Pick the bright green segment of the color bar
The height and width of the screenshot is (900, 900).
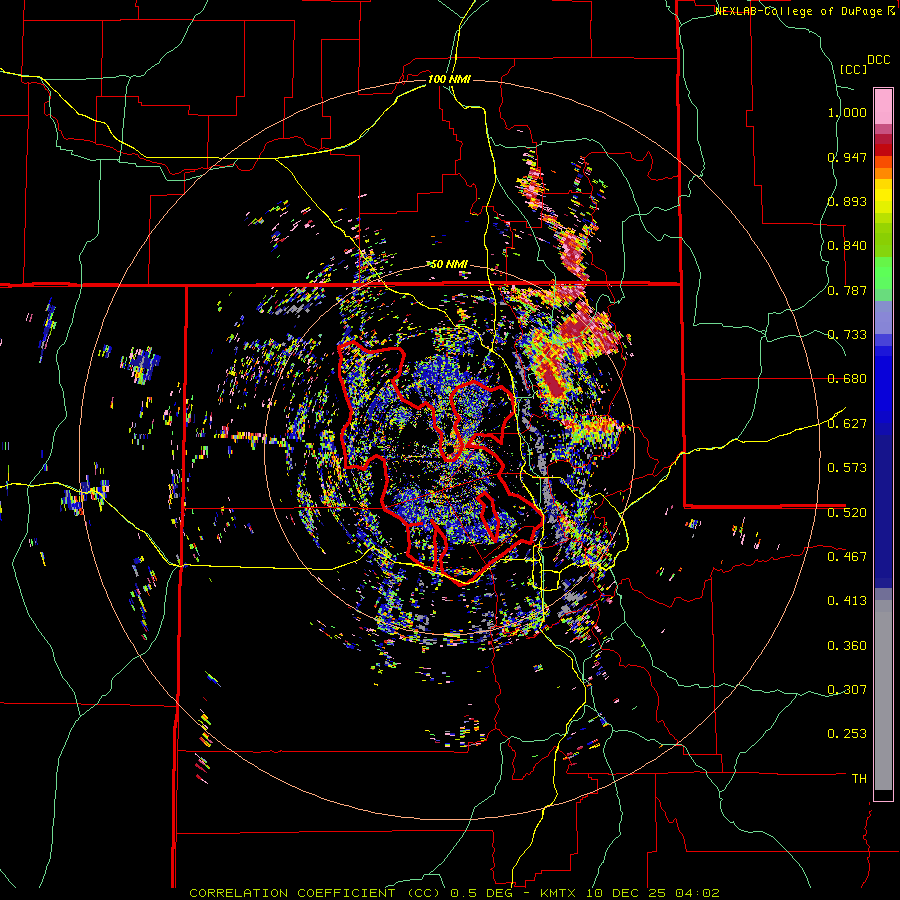(x=883, y=273)
